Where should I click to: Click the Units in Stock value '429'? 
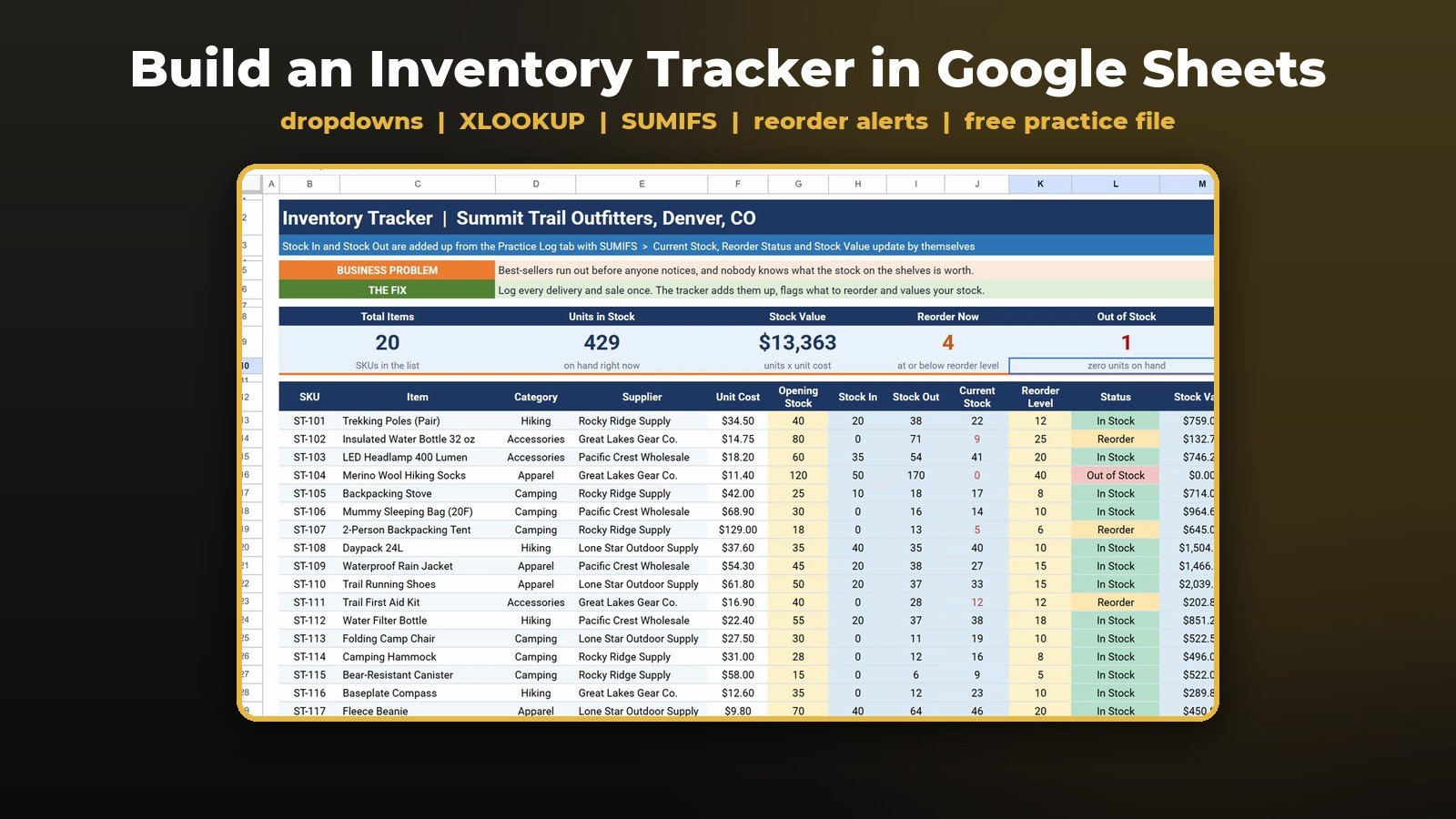[602, 343]
